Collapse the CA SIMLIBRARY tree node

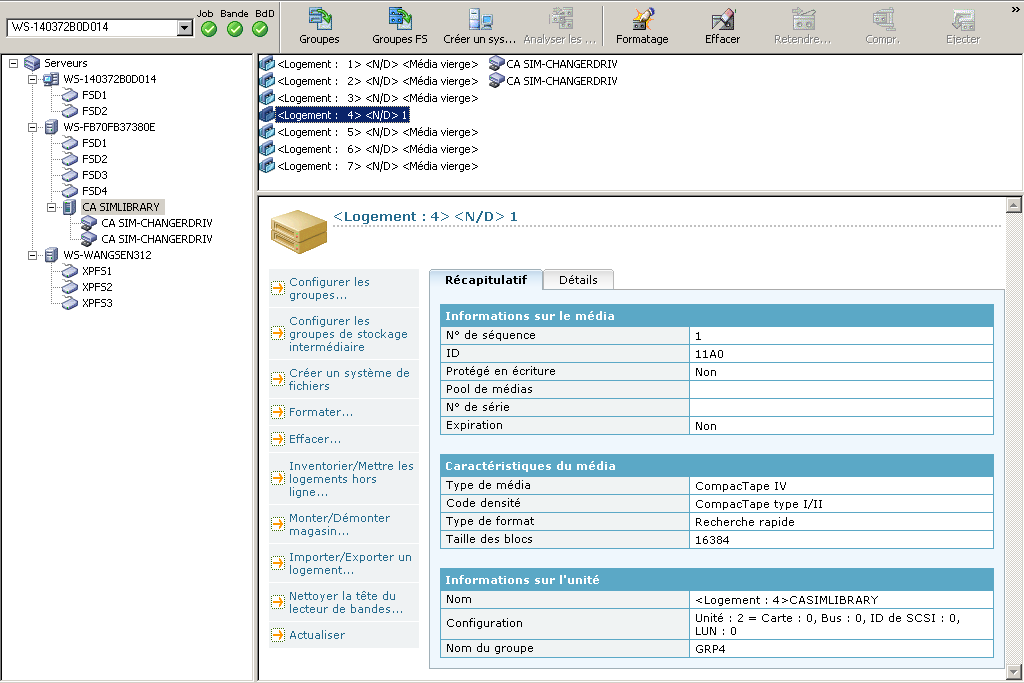click(52, 207)
